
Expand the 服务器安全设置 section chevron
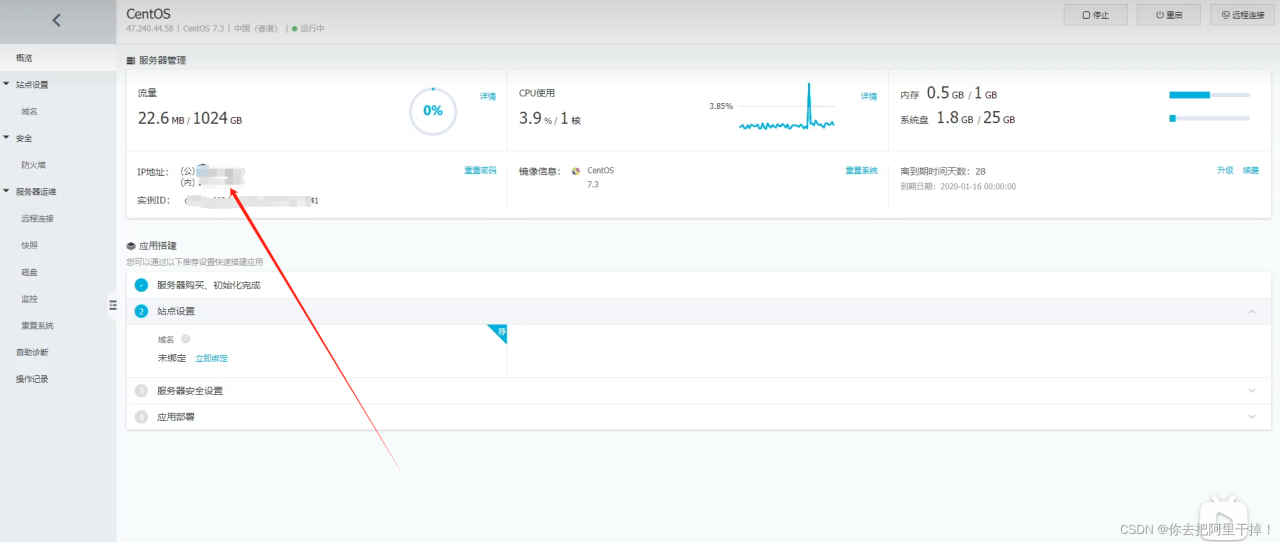[x=1251, y=391]
